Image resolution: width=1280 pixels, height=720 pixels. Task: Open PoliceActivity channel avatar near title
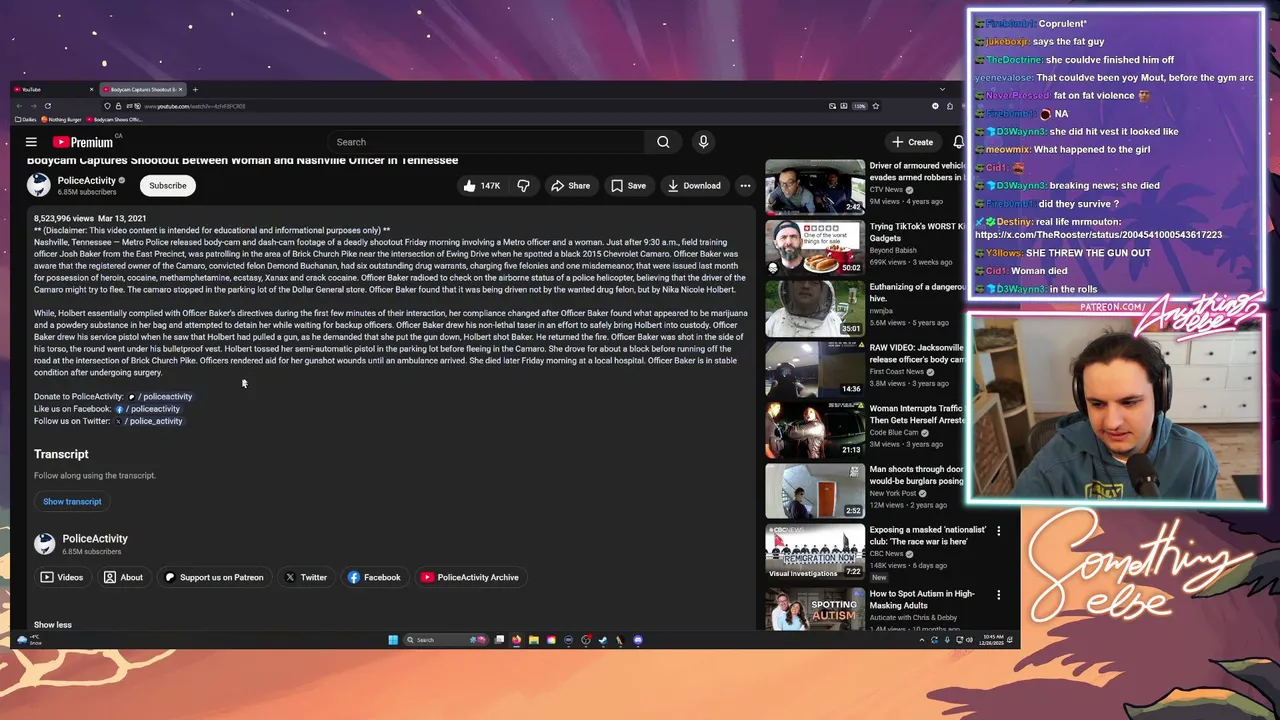click(39, 185)
